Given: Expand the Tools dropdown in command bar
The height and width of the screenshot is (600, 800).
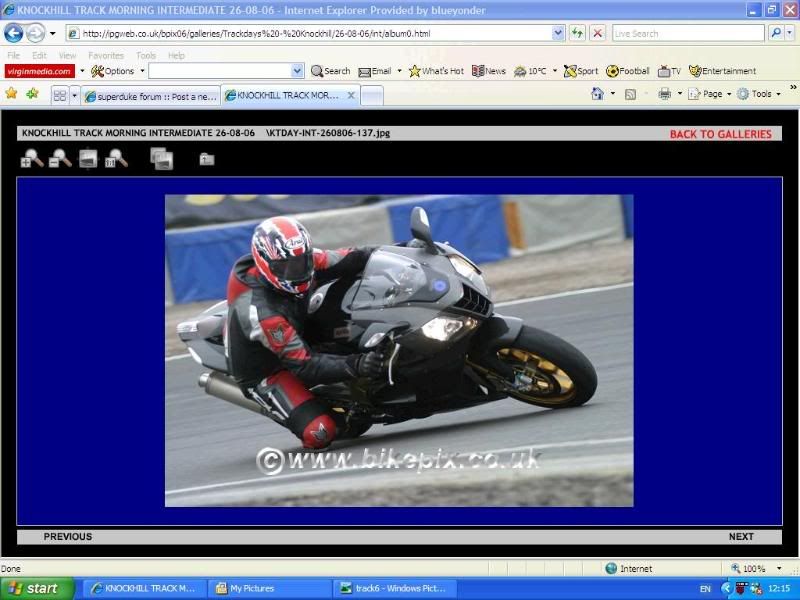Looking at the screenshot, I should (x=762, y=94).
